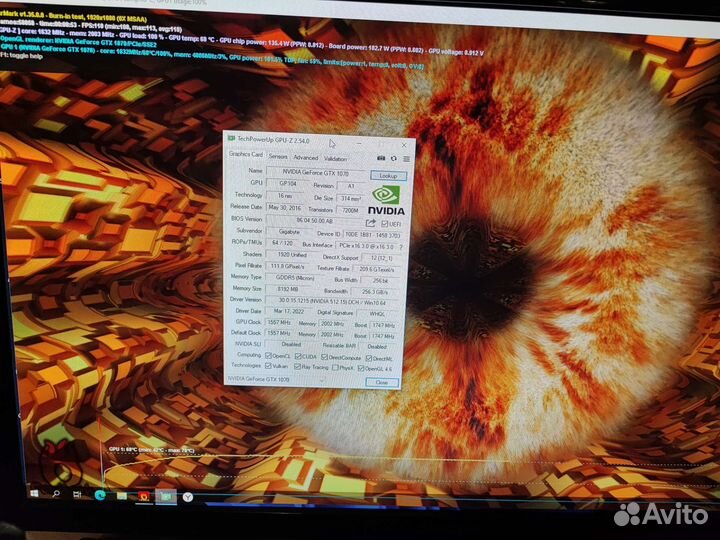Toggle the Vulkan checkbox

(268, 366)
